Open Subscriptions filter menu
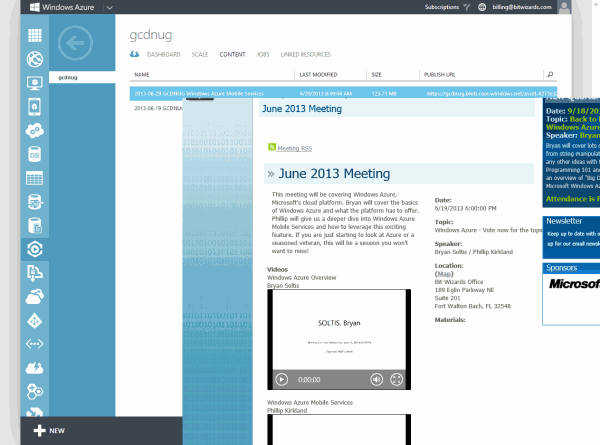 point(447,7)
